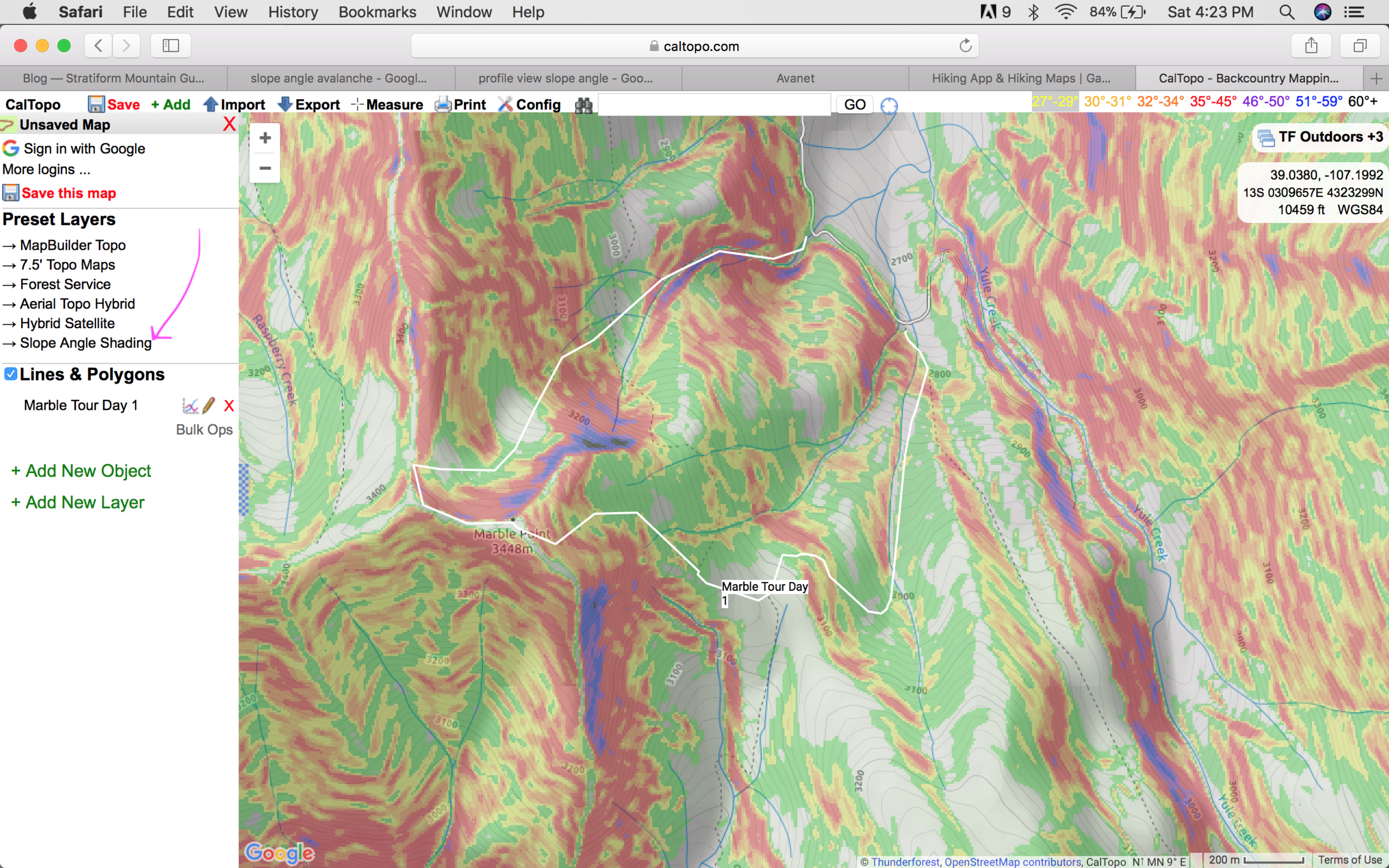1389x868 pixels.
Task: Click the GO search button
Action: (x=855, y=104)
